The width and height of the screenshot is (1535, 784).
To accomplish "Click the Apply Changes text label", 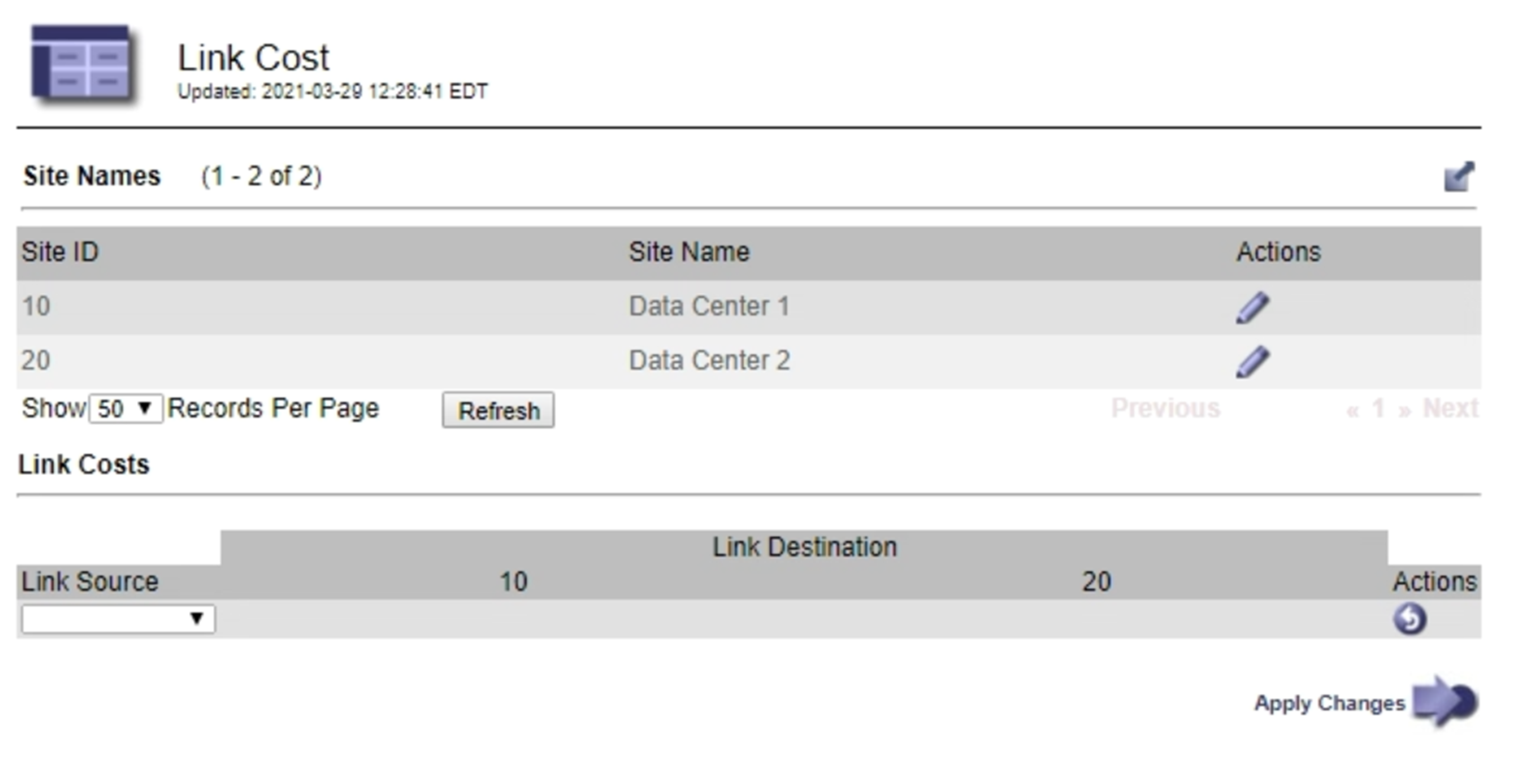I will (x=1329, y=703).
